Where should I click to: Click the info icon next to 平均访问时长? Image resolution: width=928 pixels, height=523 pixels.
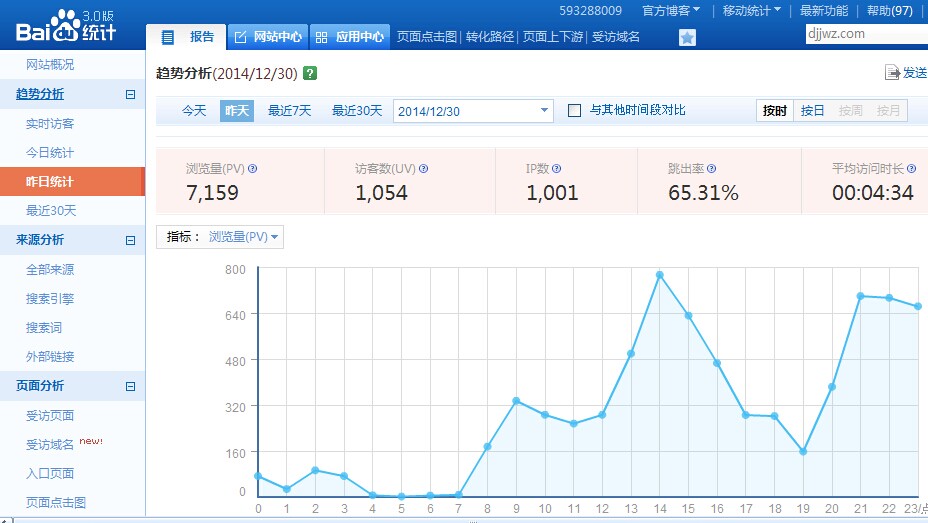[x=911, y=169]
